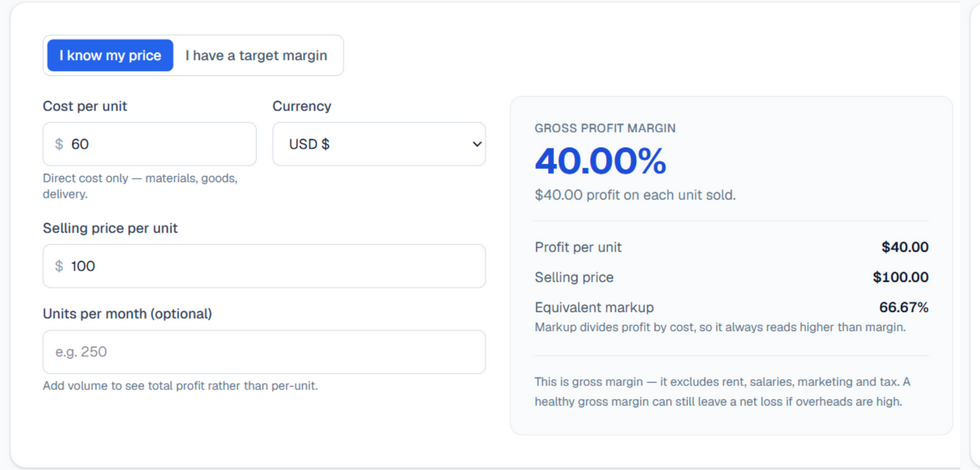The image size is (980, 470).
Task: Click the 66.67% equivalent markup value
Action: [x=904, y=307]
